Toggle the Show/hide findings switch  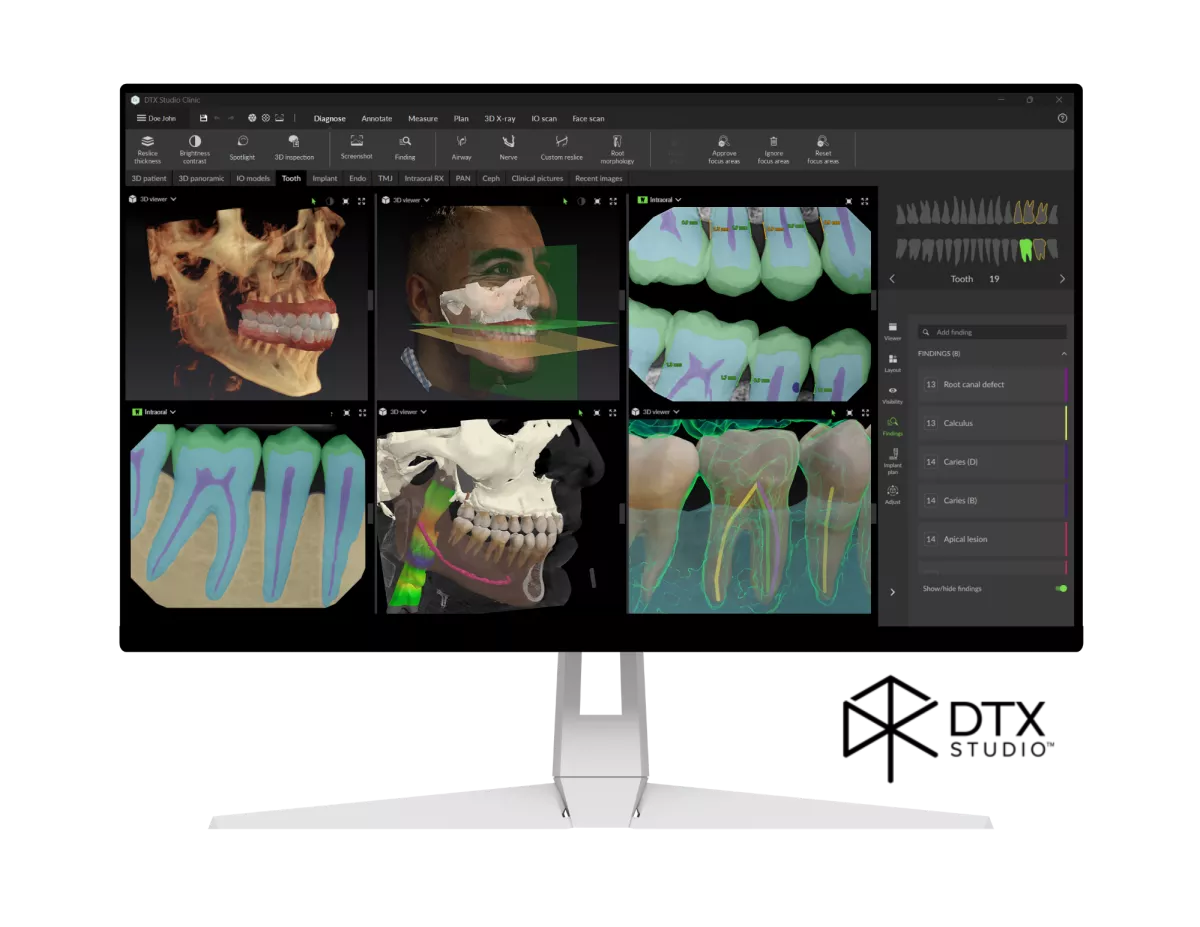click(1060, 588)
